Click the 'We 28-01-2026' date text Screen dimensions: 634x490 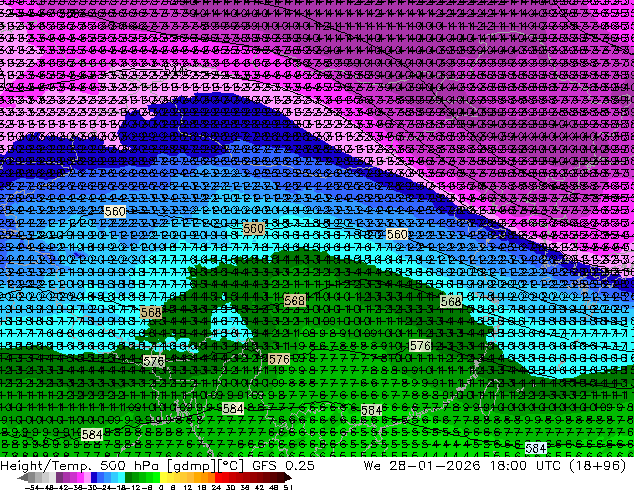tap(422, 465)
